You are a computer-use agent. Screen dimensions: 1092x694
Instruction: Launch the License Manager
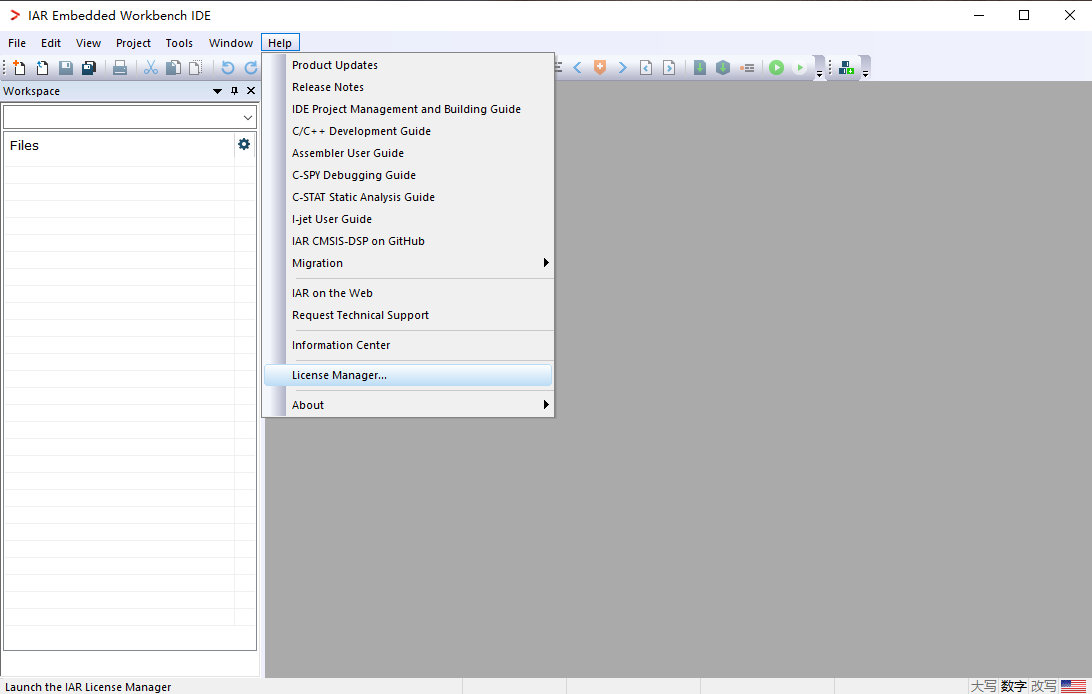pyautogui.click(x=408, y=375)
